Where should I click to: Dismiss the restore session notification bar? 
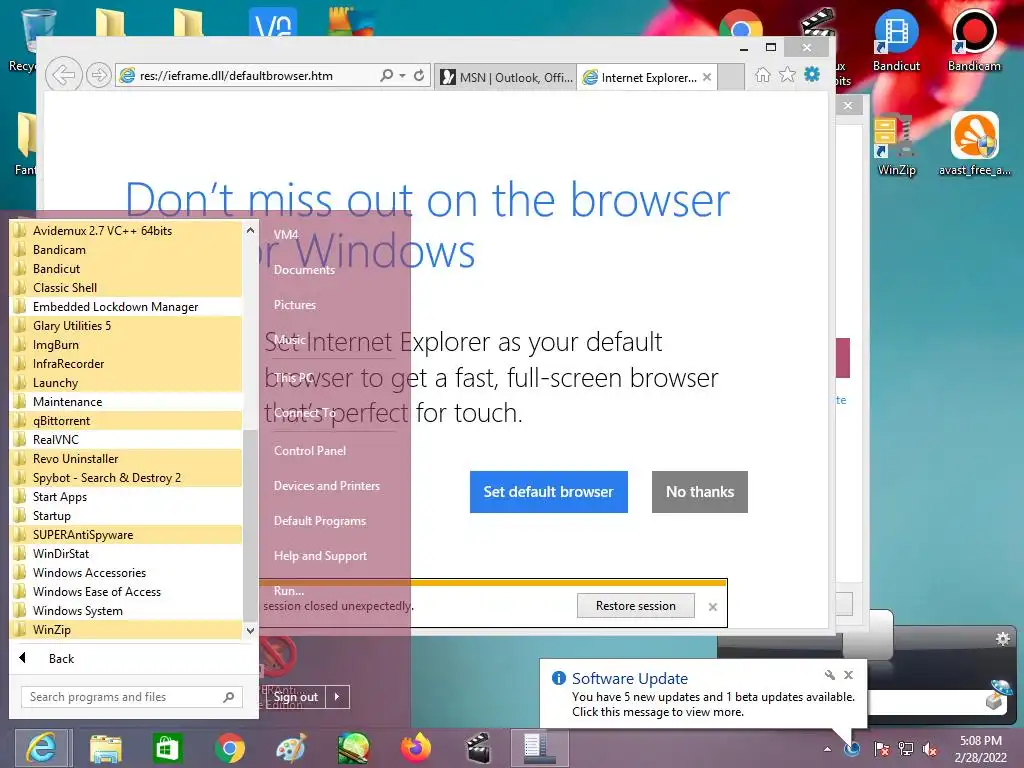pos(712,607)
